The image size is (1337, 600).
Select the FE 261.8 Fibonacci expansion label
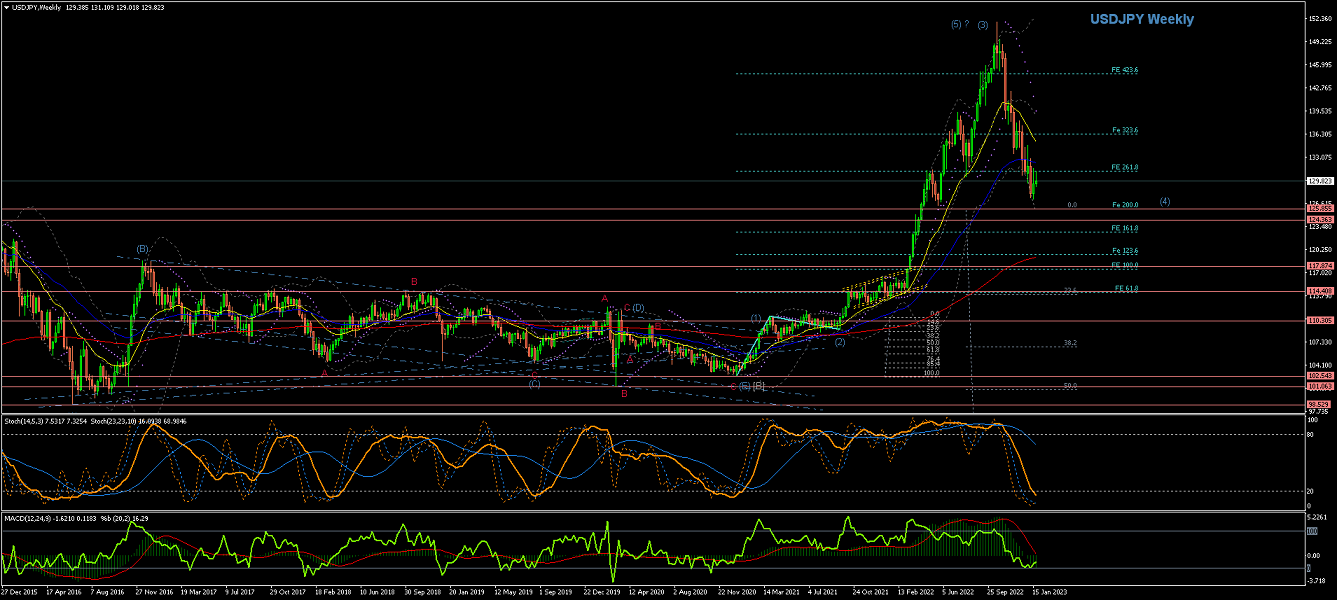coord(1124,167)
